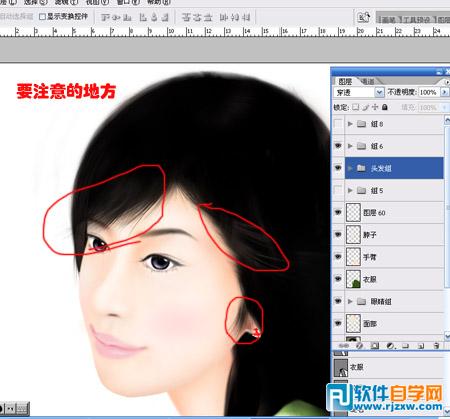This screenshot has height=419, width=450.
Task: Click the first distribute icon in options bar
Action: coord(185,17)
